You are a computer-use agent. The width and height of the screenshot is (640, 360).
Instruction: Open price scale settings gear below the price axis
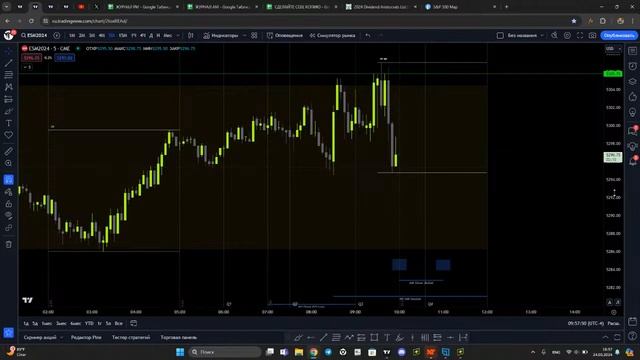pyautogui.click(x=613, y=312)
